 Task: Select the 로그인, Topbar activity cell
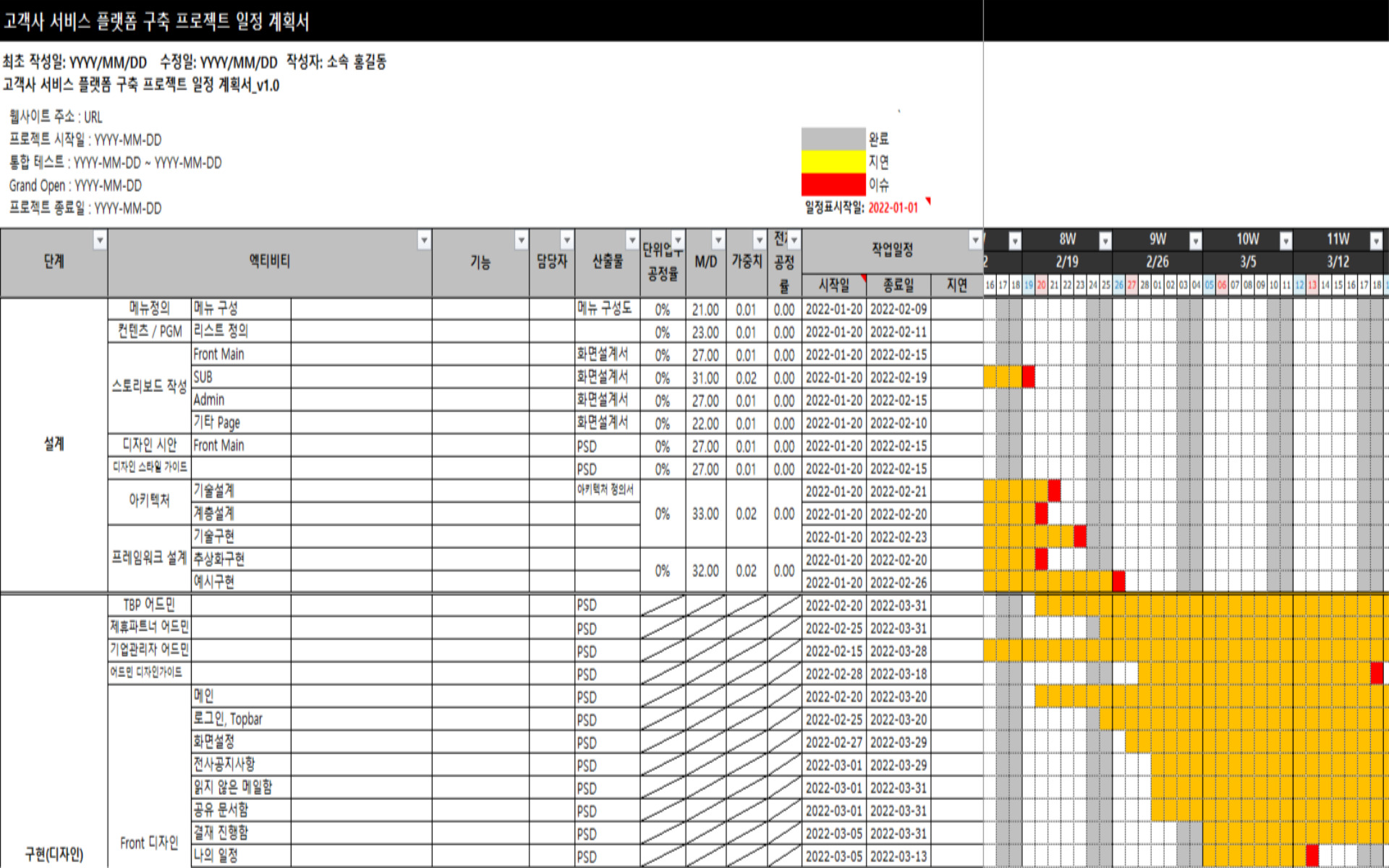(x=241, y=719)
